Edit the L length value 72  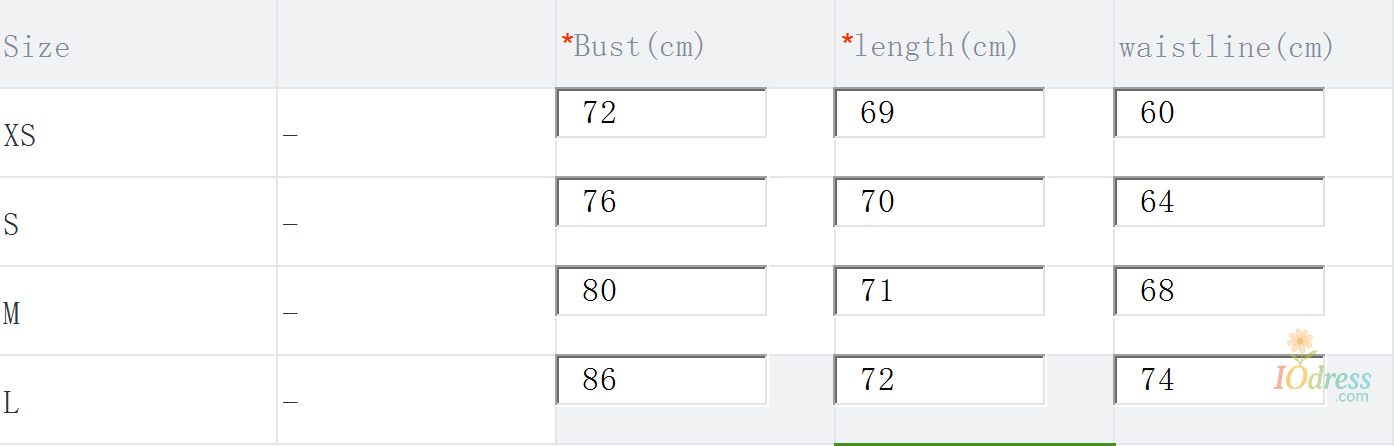939,380
